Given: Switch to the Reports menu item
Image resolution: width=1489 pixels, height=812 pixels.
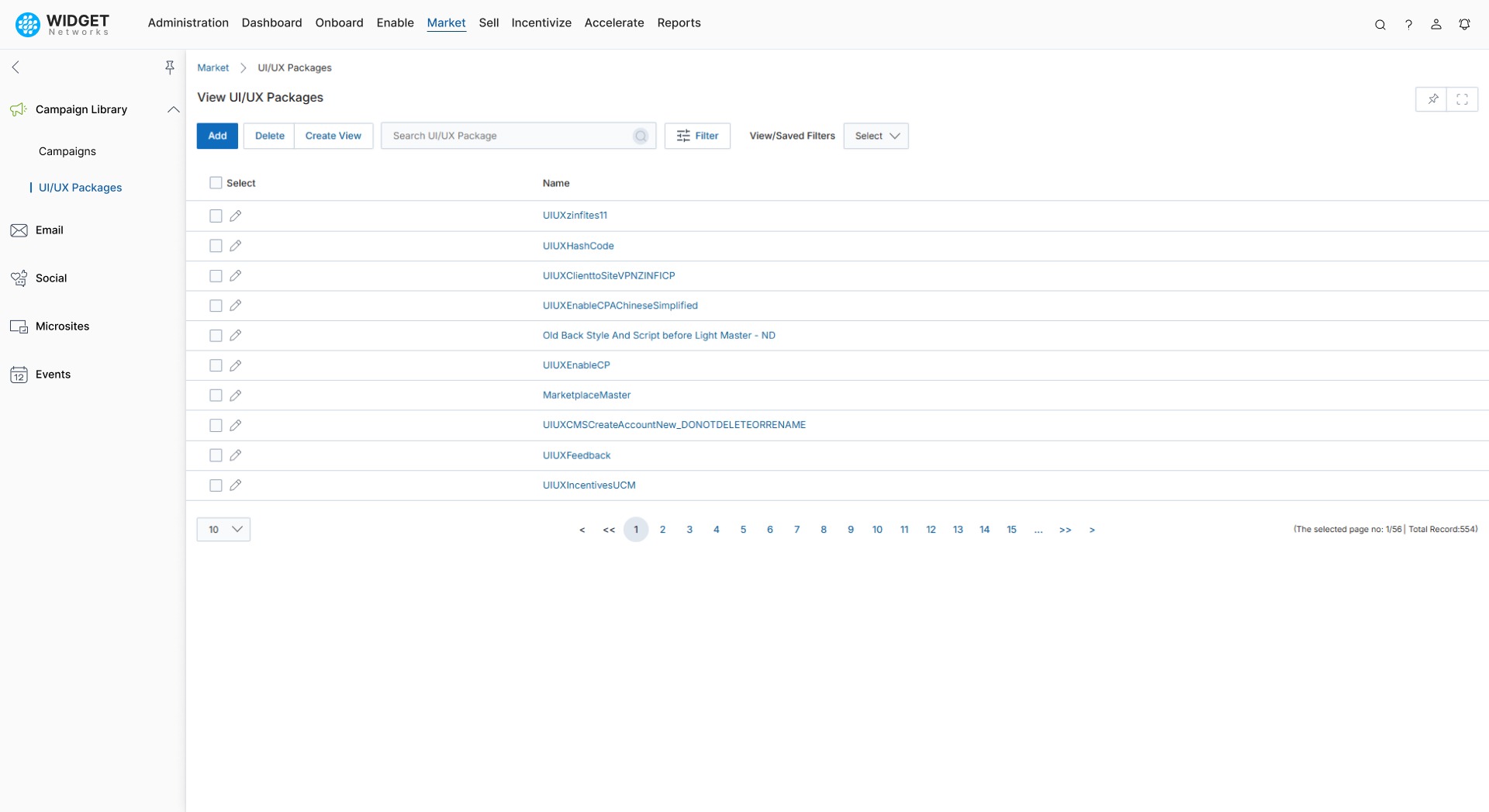Looking at the screenshot, I should click(679, 22).
